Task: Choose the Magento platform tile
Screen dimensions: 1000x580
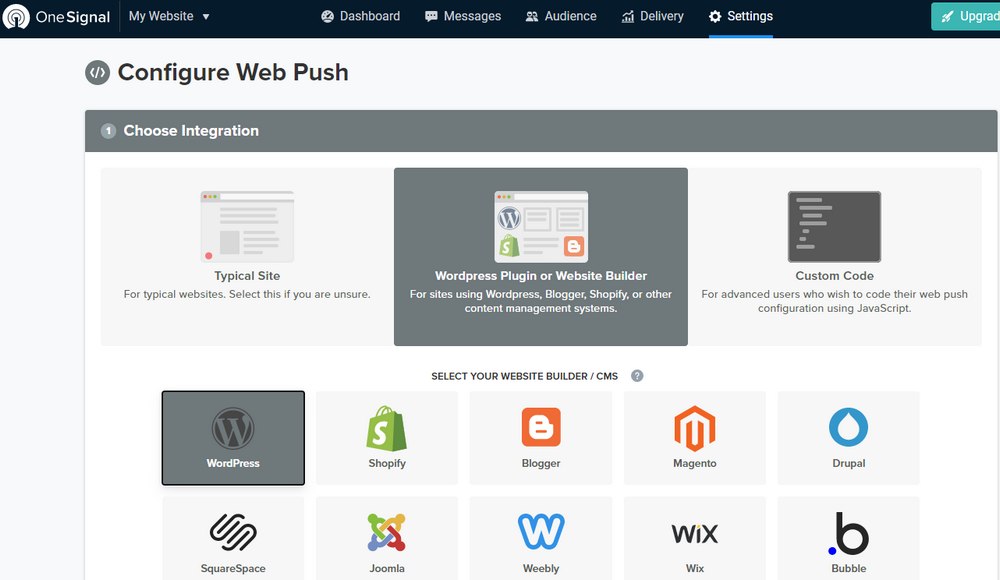Action: [695, 438]
